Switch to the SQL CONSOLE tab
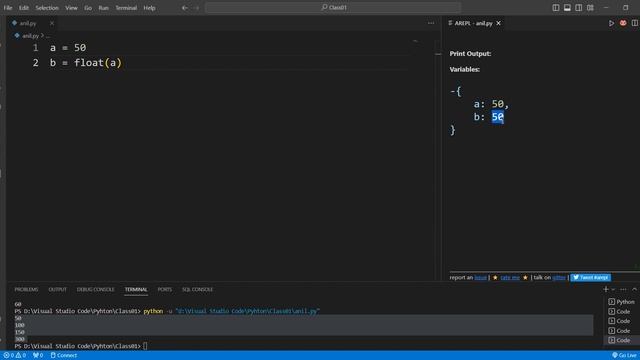 (197, 289)
